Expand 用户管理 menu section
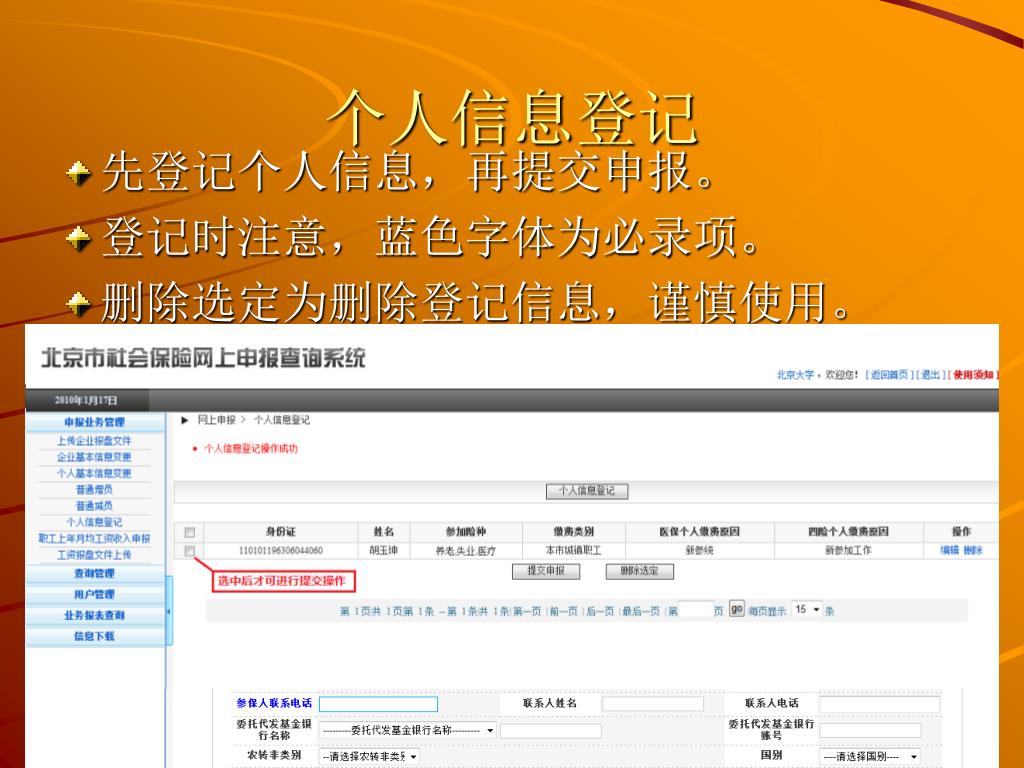Screen dimensions: 1024x768 pyautogui.click(x=95, y=594)
